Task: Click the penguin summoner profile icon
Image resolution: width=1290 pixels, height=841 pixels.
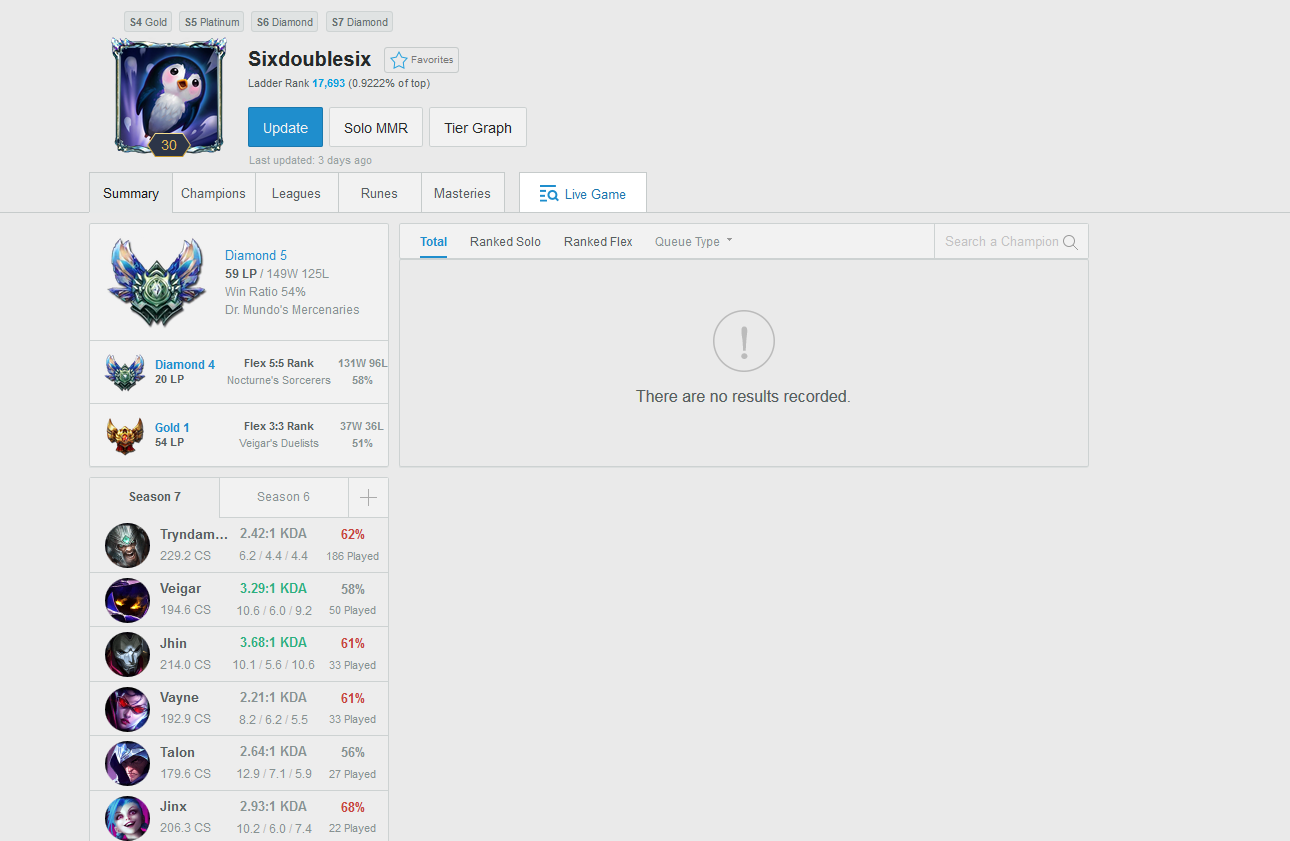Action: click(x=169, y=95)
